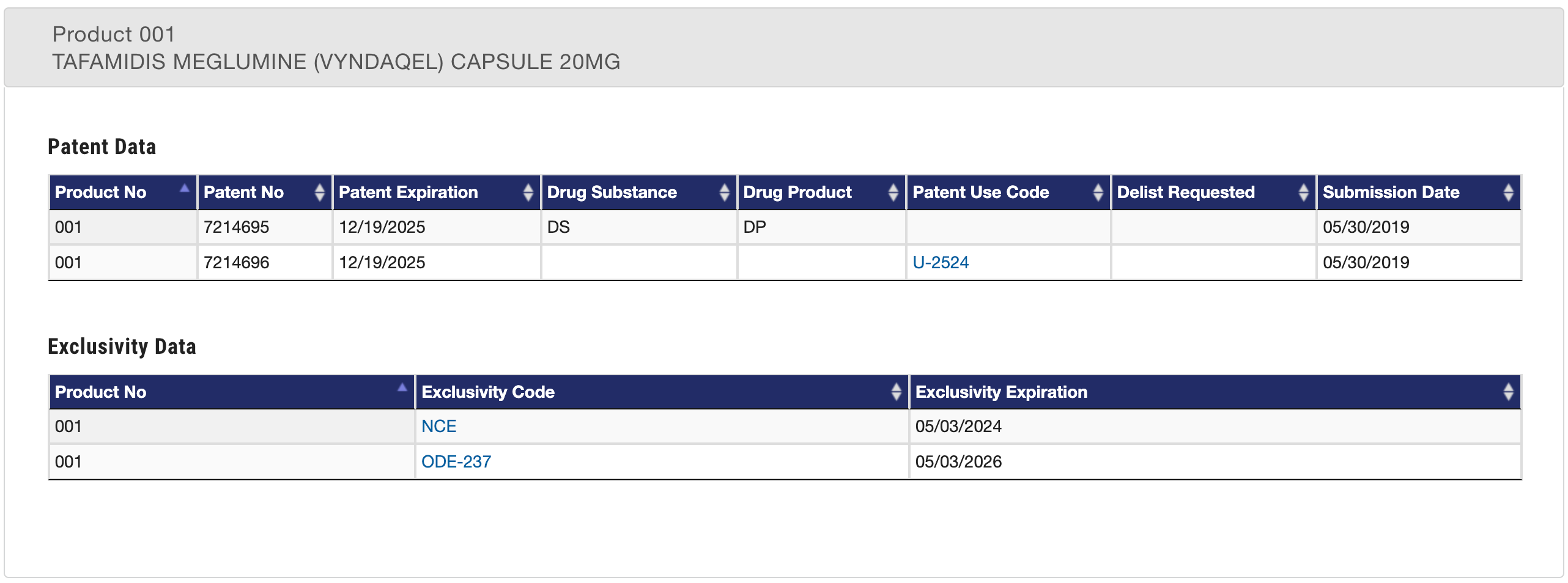
Task: Click the Submission Date header label
Action: coord(1391,193)
